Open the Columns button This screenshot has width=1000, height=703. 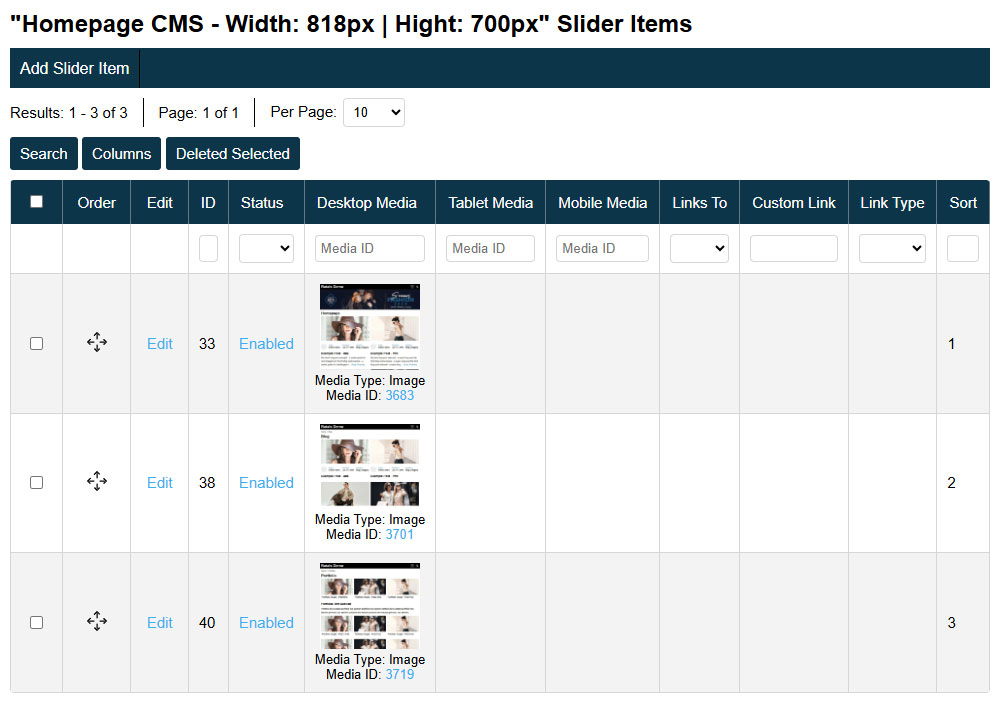coord(121,154)
